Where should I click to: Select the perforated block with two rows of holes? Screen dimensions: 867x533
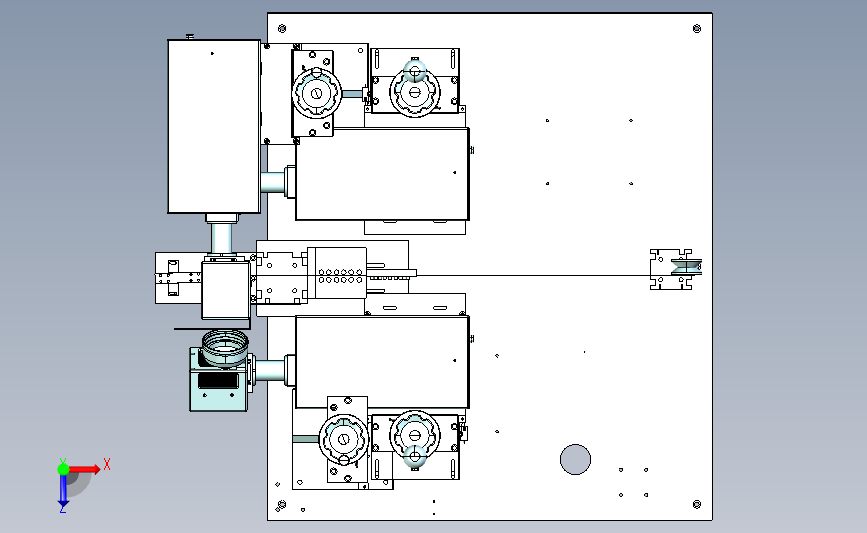tap(337, 273)
